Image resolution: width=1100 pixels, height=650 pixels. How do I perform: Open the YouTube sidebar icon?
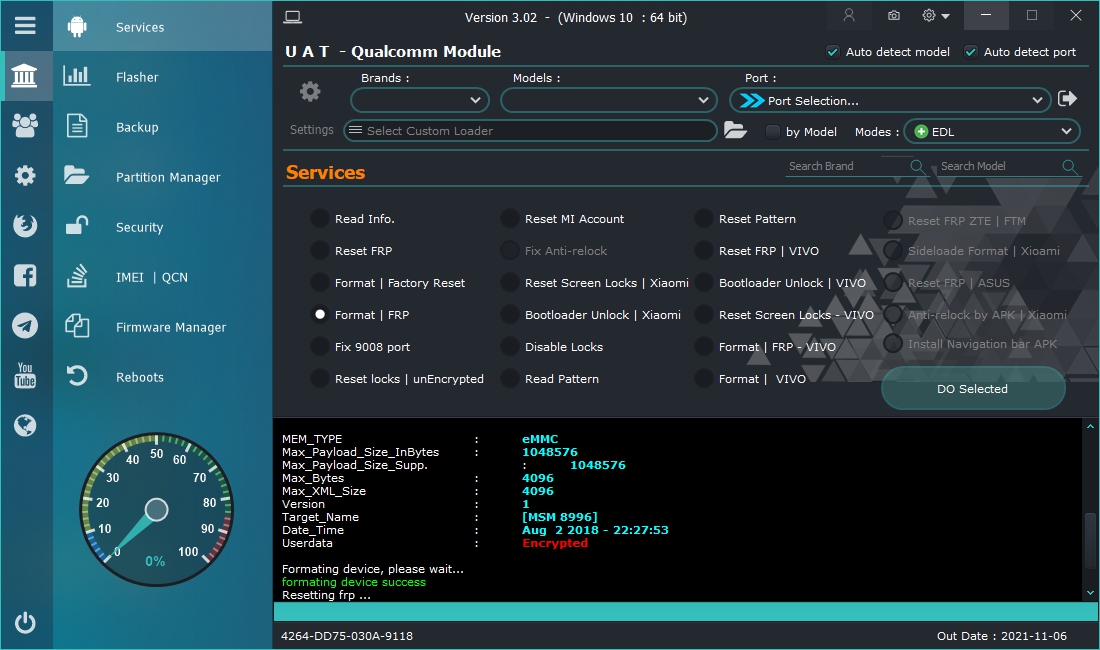click(25, 375)
